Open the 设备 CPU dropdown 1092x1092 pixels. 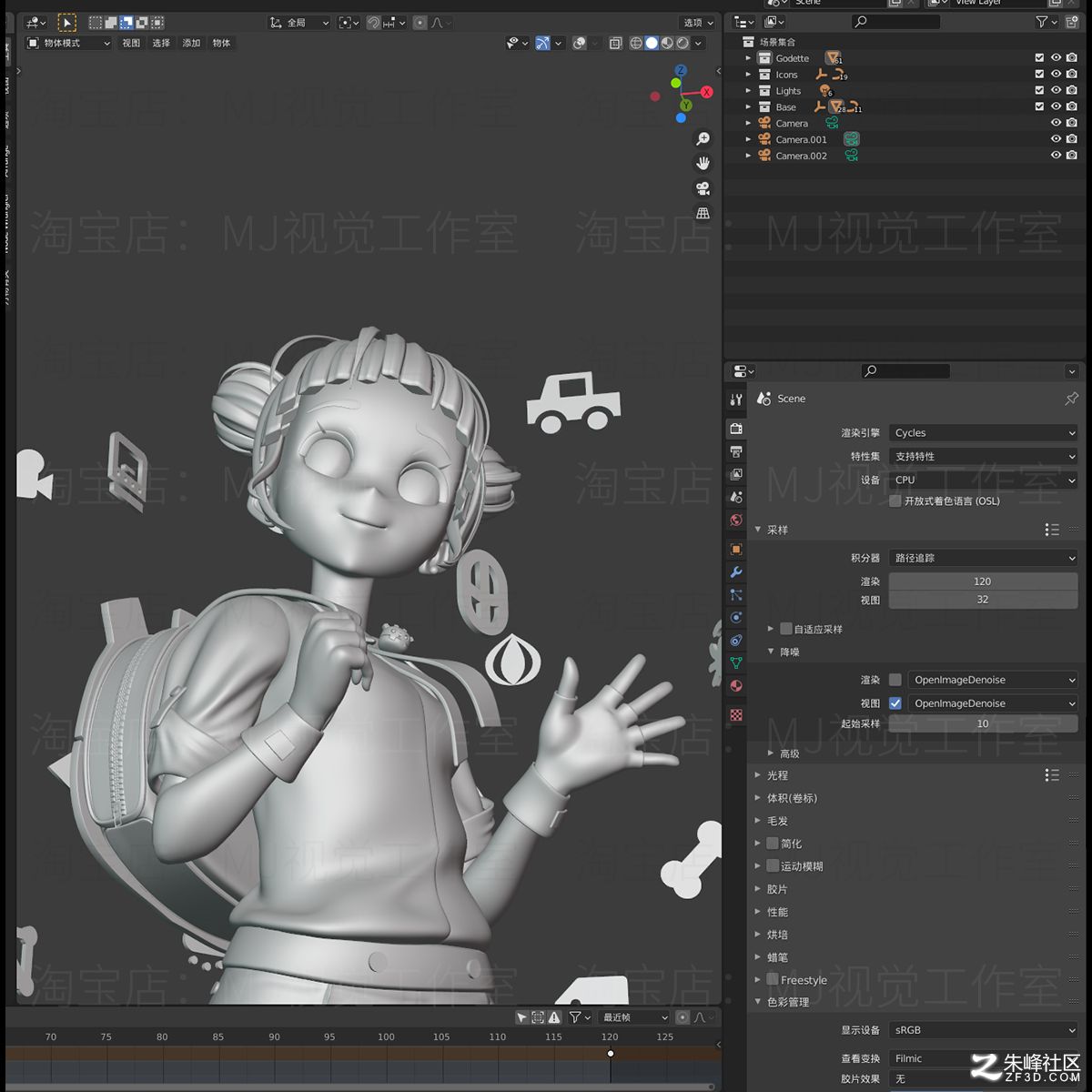click(x=984, y=480)
